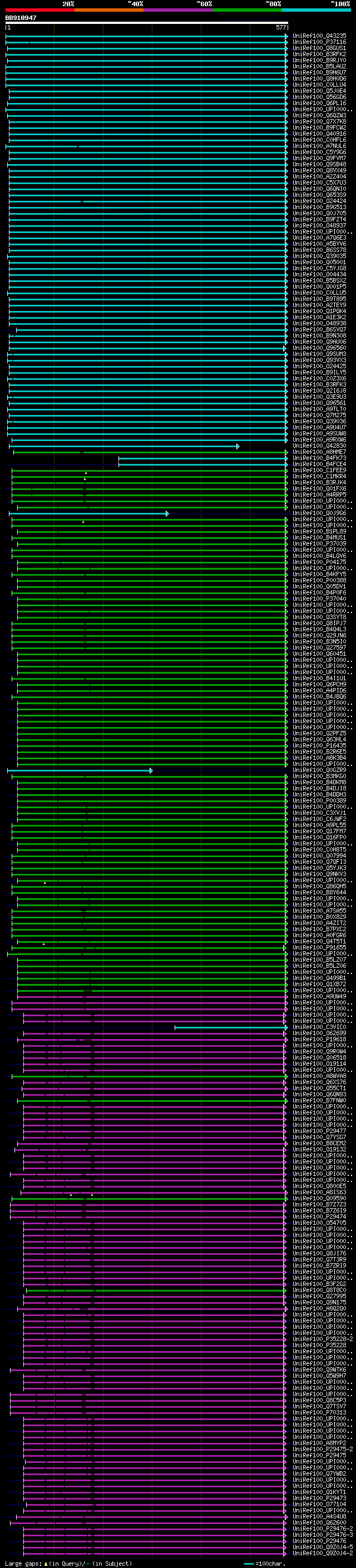Click the Large gaps legend text
This screenshot has width=356, height=1568.
68,1564
